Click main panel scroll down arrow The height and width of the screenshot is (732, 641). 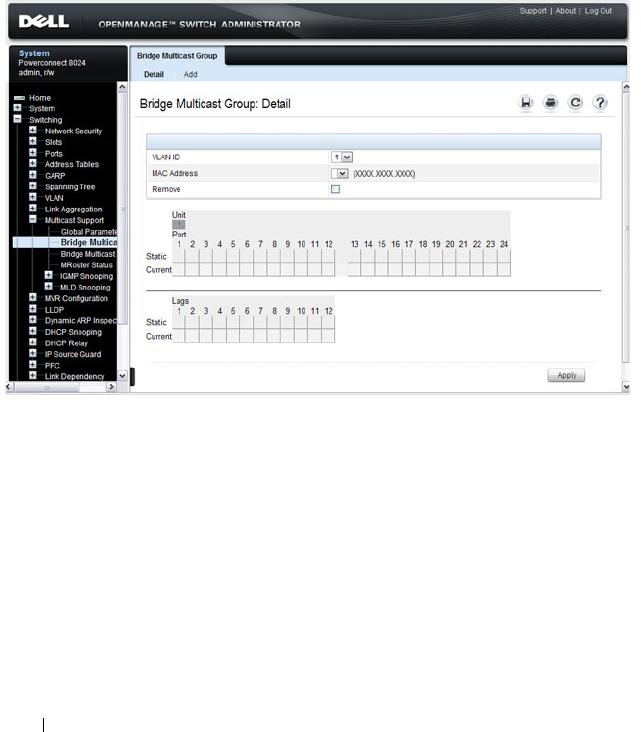click(626, 387)
